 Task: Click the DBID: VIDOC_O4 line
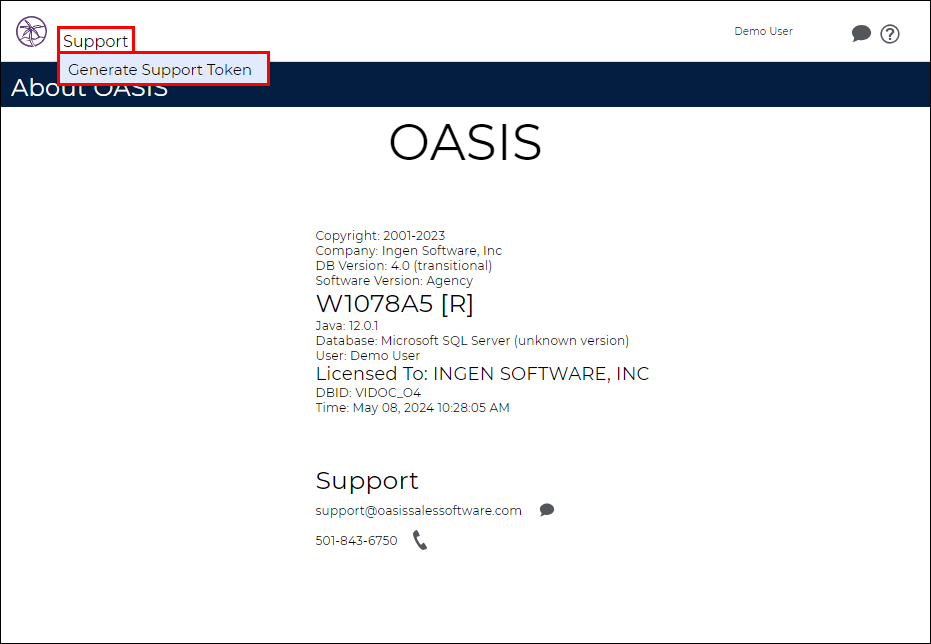point(368,392)
